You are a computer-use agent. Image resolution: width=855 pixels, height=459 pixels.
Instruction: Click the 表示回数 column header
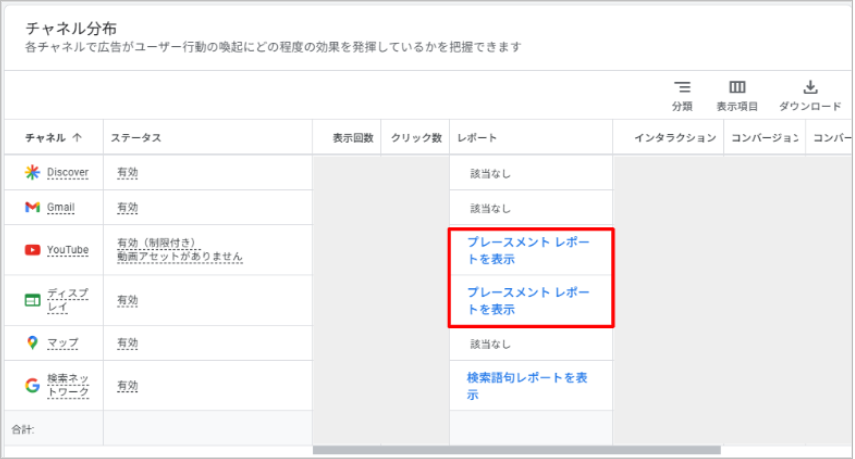[x=352, y=137]
